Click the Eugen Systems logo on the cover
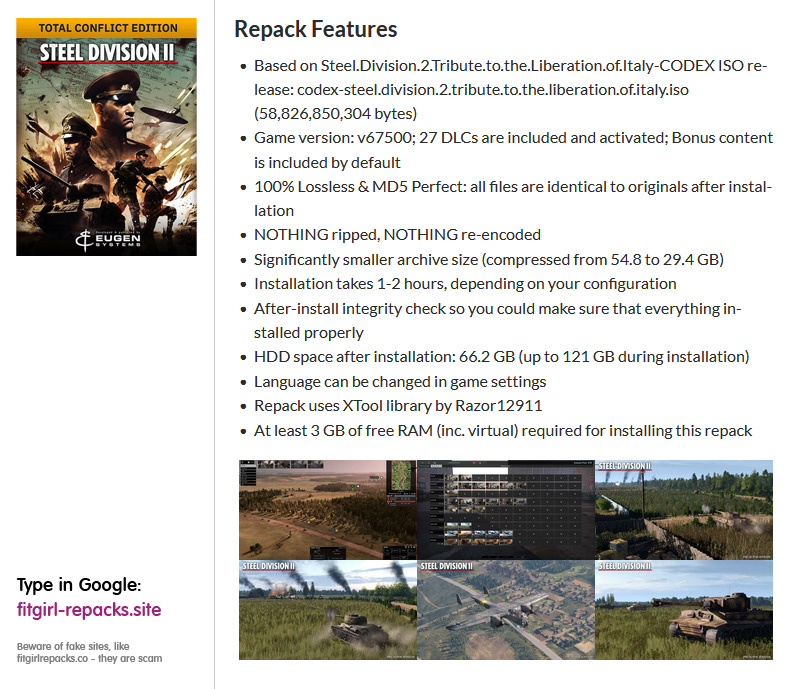This screenshot has width=800, height=689. pos(108,237)
